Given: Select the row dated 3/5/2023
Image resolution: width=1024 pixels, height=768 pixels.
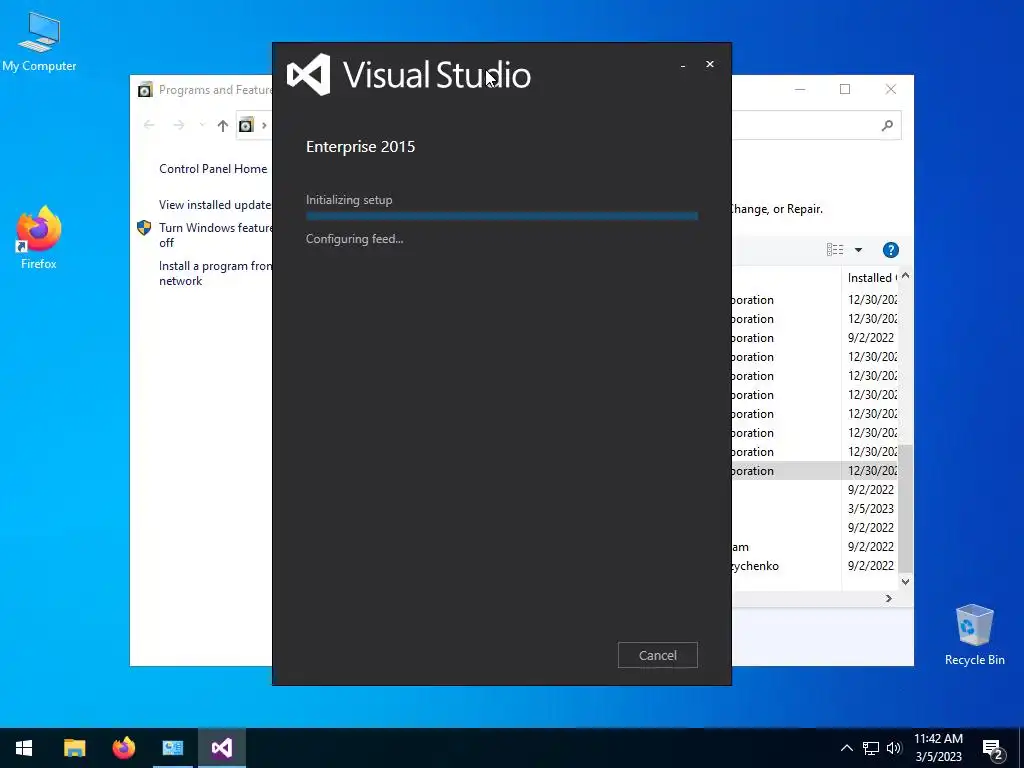Looking at the screenshot, I should pos(815,509).
